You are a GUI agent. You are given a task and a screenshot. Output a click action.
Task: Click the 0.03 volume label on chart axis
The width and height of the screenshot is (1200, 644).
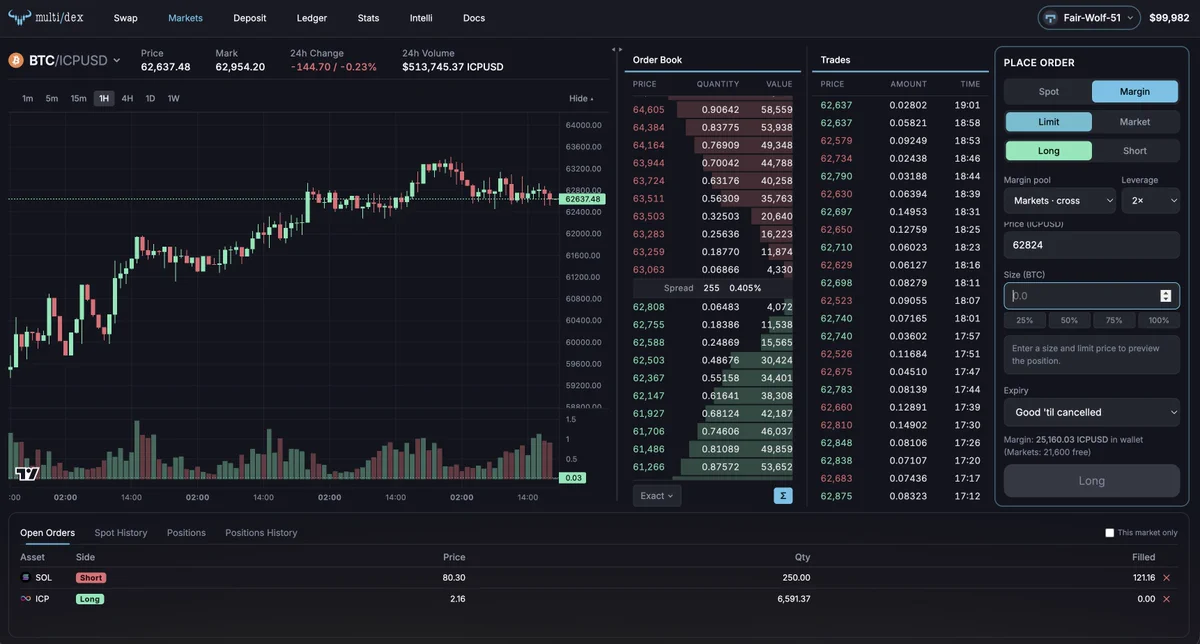[x=574, y=478]
